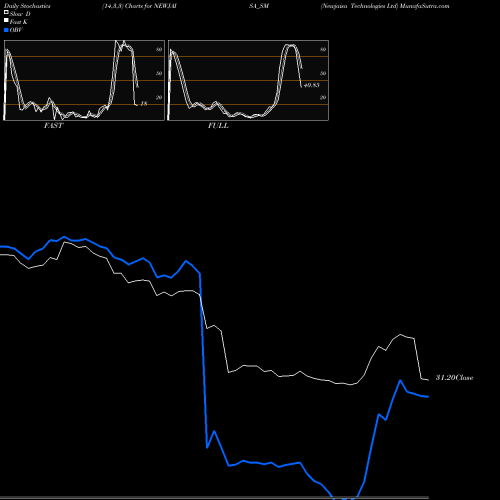Click the Slow D legend swatch

click(6, 13)
